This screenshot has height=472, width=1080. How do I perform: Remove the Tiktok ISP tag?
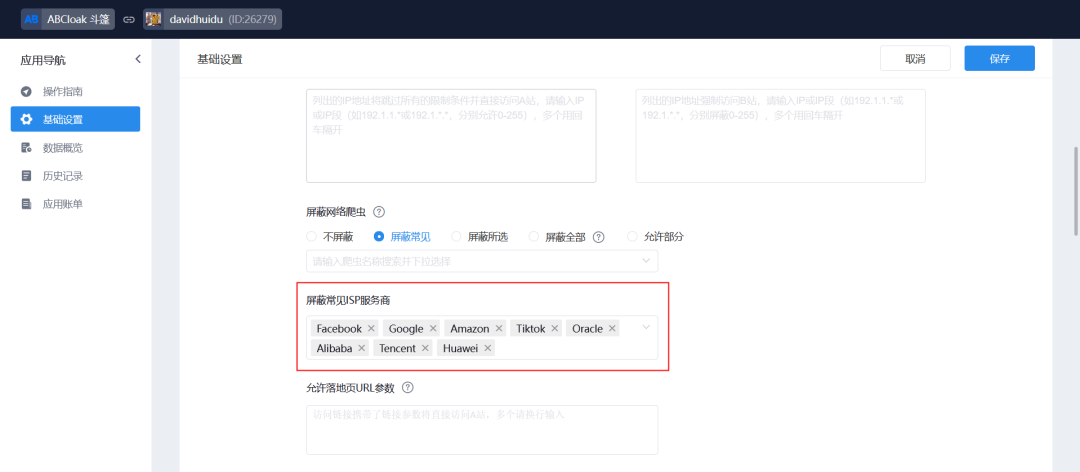click(x=555, y=329)
